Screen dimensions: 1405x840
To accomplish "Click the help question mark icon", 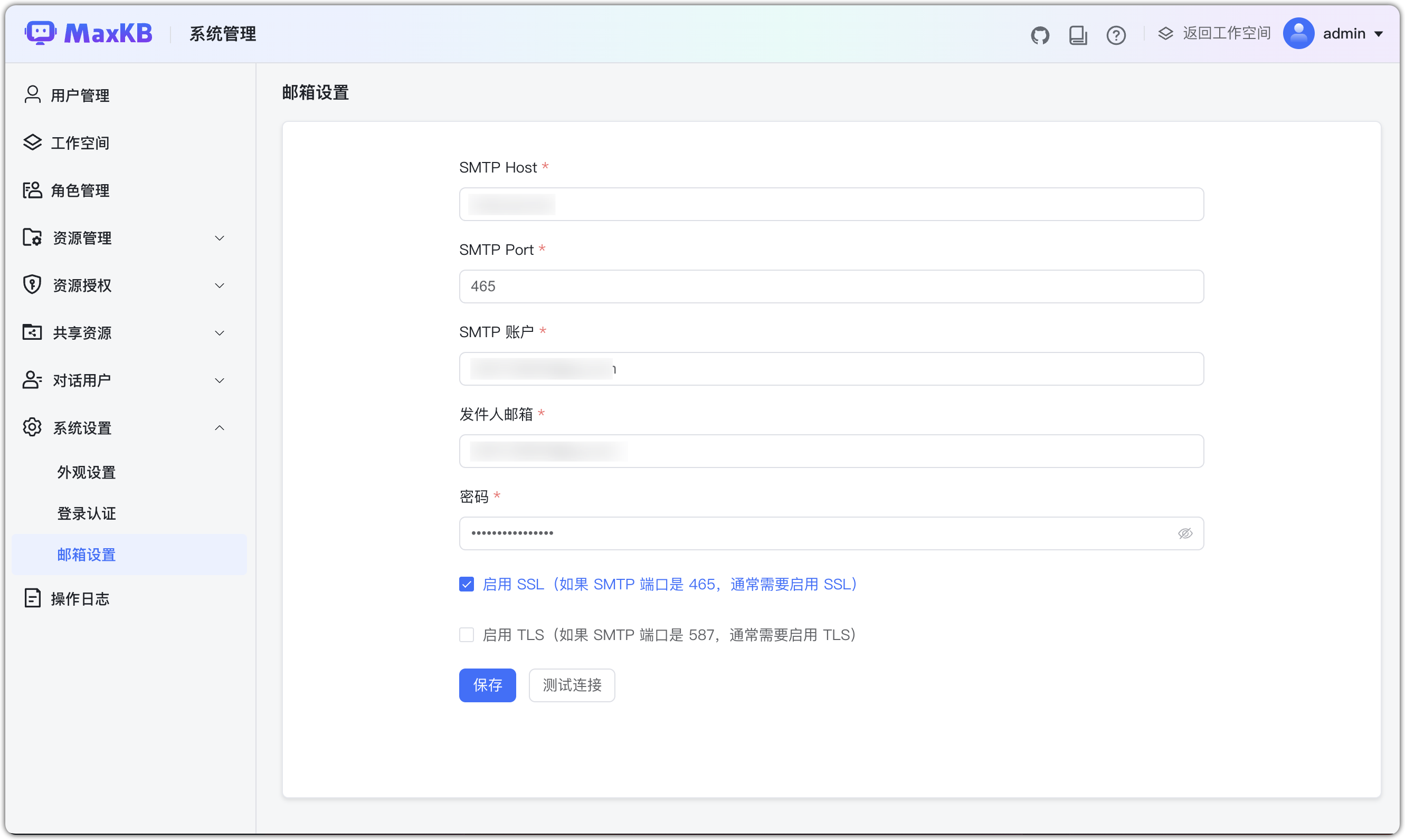I will (x=1116, y=35).
